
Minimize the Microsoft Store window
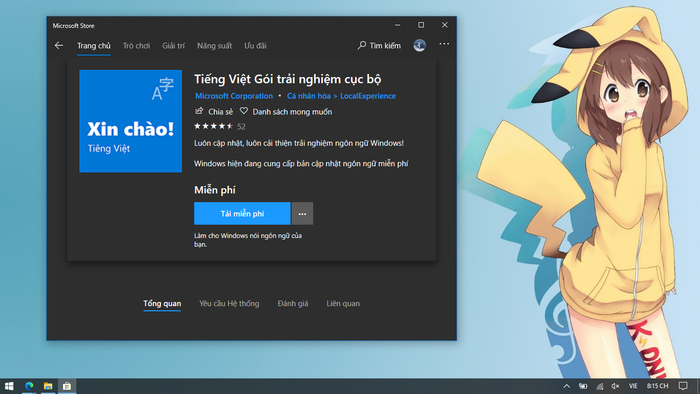398,25
